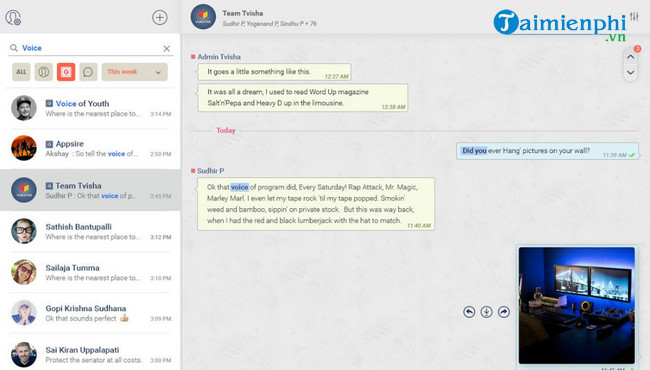Click the search magnifier icon

14,48
